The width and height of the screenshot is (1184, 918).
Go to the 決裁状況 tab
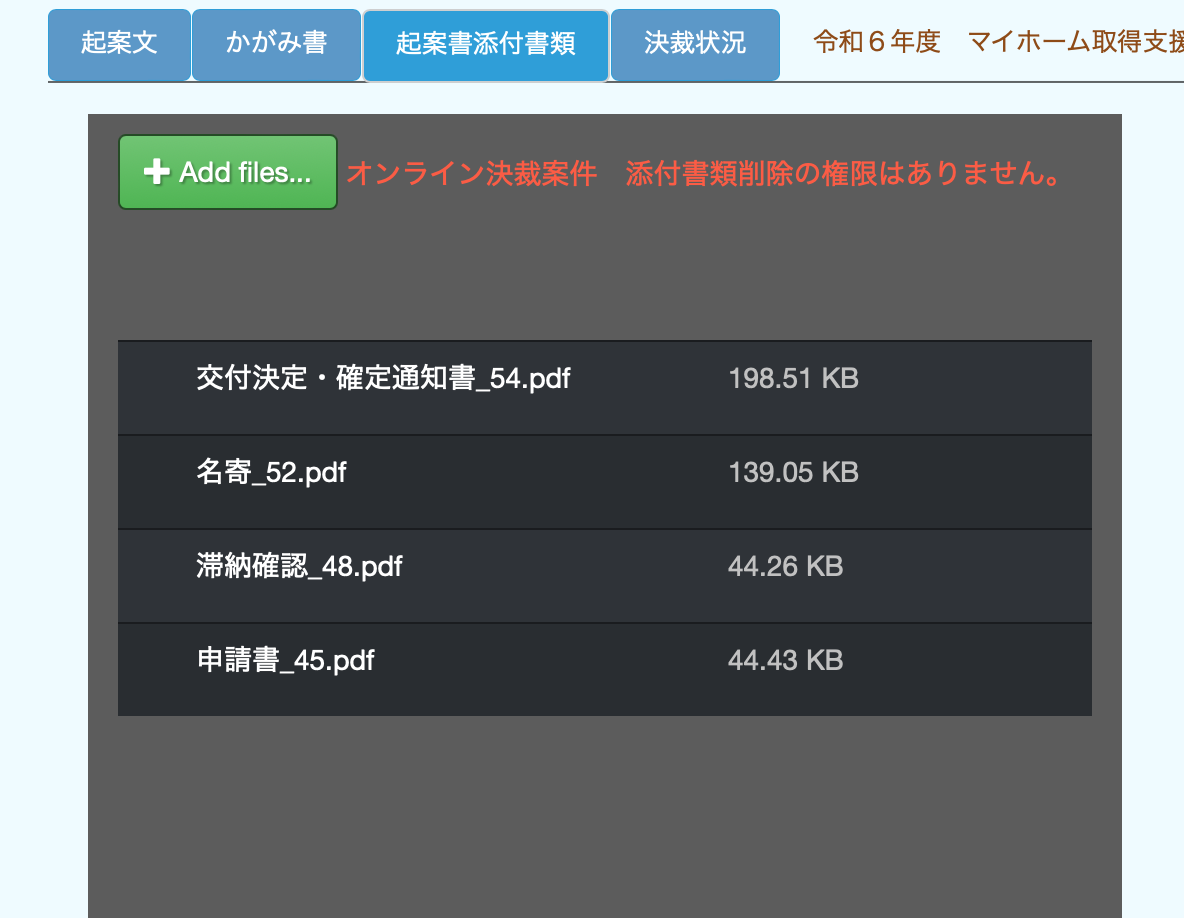[695, 45]
